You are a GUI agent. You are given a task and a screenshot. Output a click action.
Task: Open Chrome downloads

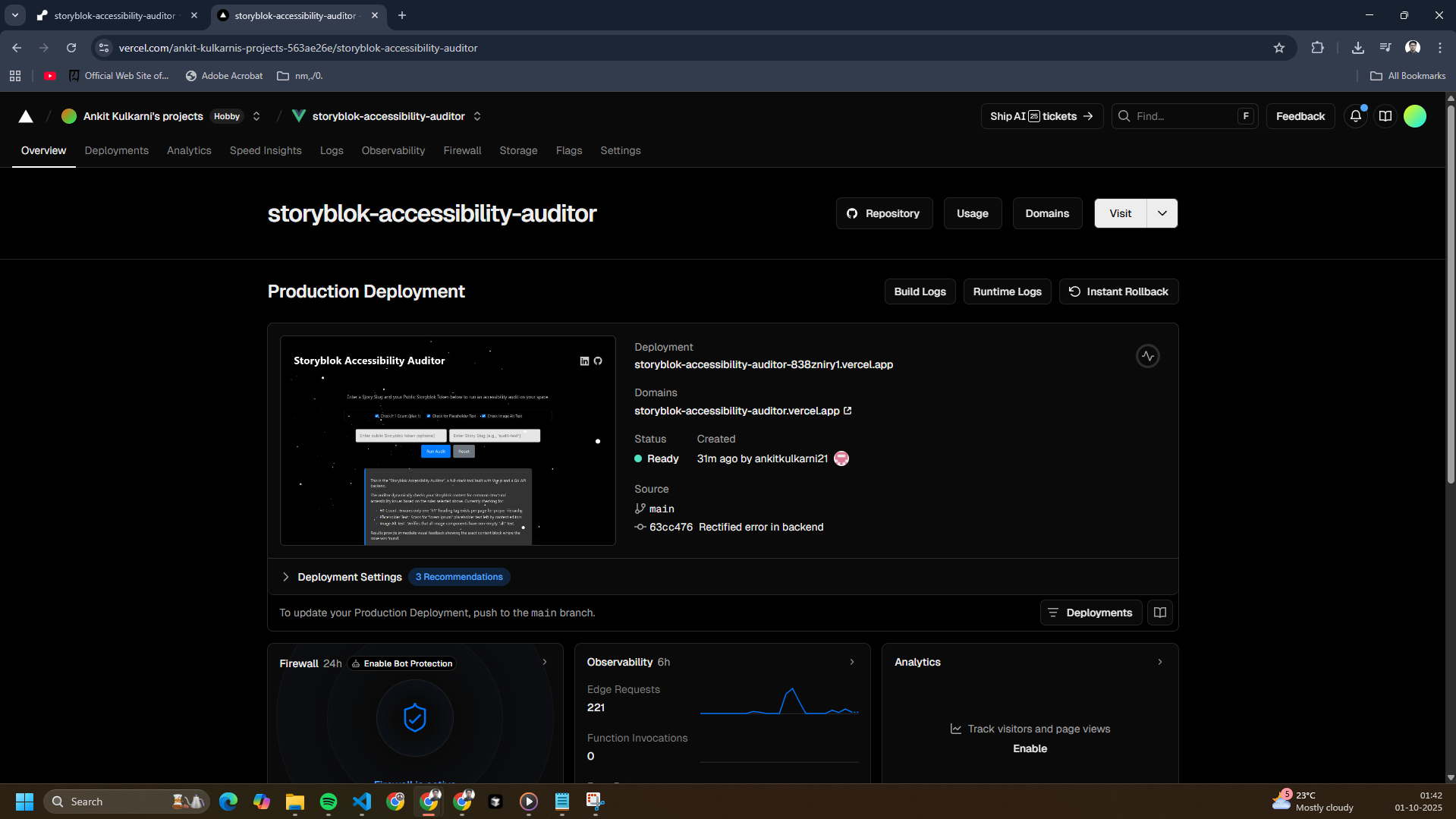1358,48
